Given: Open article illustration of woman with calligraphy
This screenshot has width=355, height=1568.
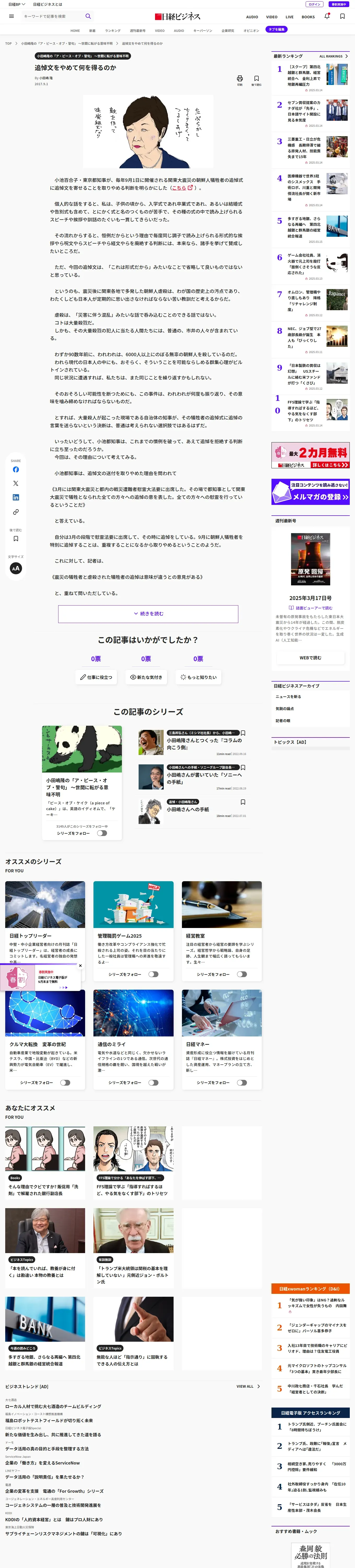Looking at the screenshot, I should pyautogui.click(x=148, y=131).
